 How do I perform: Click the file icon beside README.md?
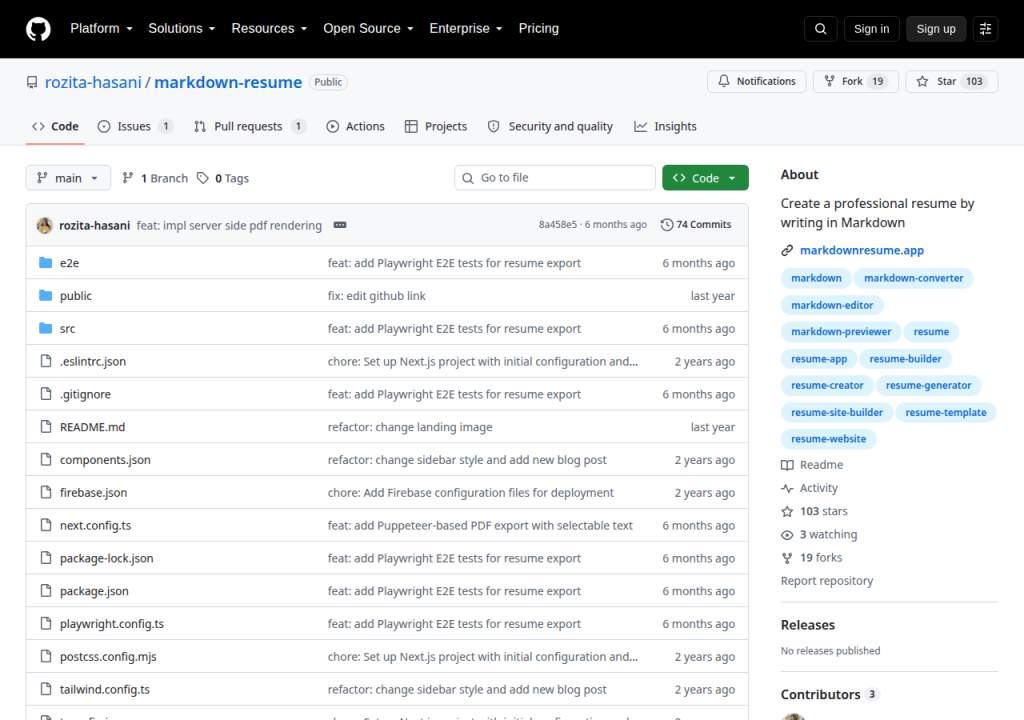[x=46, y=427]
